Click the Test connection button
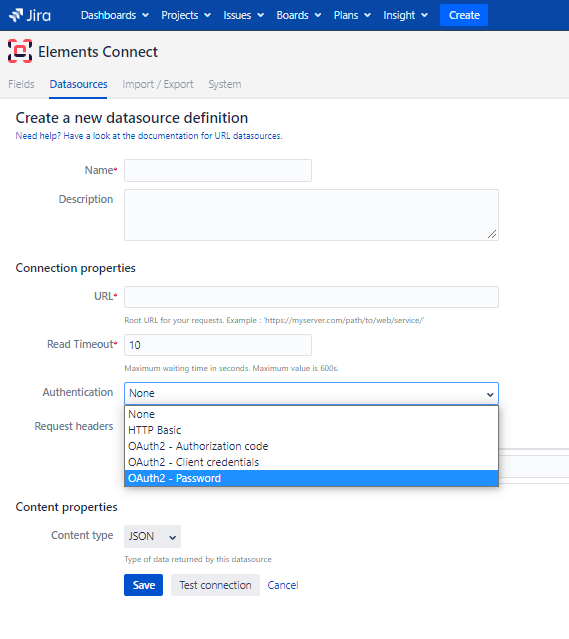 click(215, 585)
